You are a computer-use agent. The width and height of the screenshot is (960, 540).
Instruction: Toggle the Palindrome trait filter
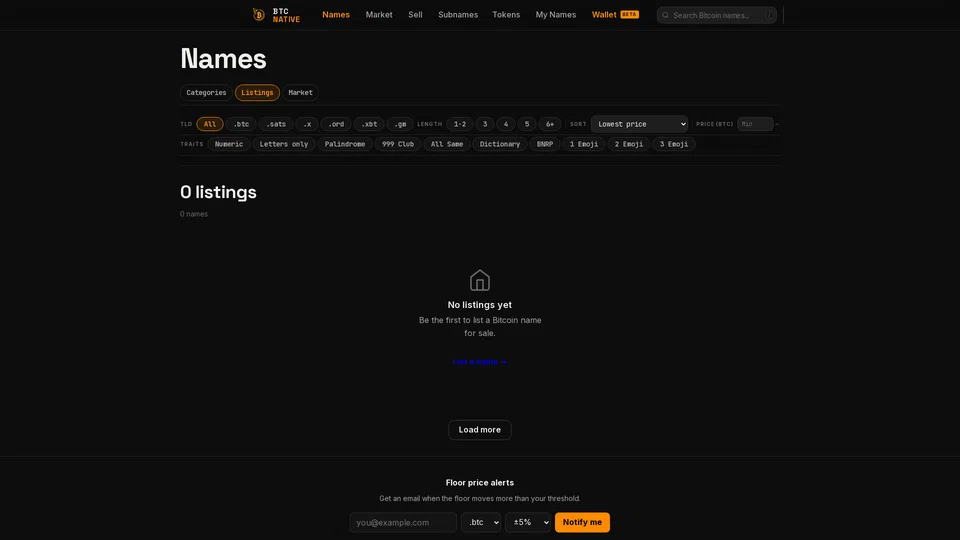pyautogui.click(x=345, y=144)
